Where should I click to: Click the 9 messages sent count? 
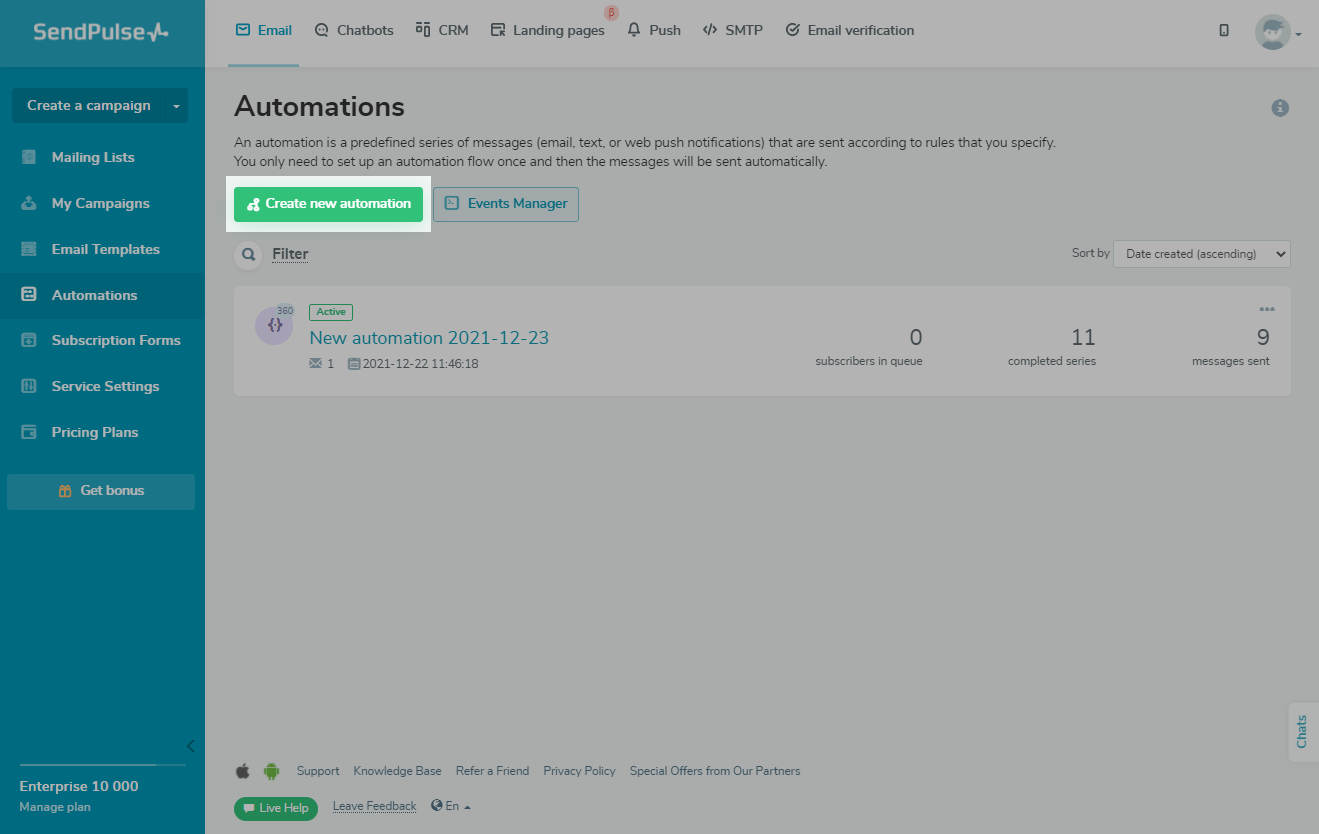point(1263,337)
